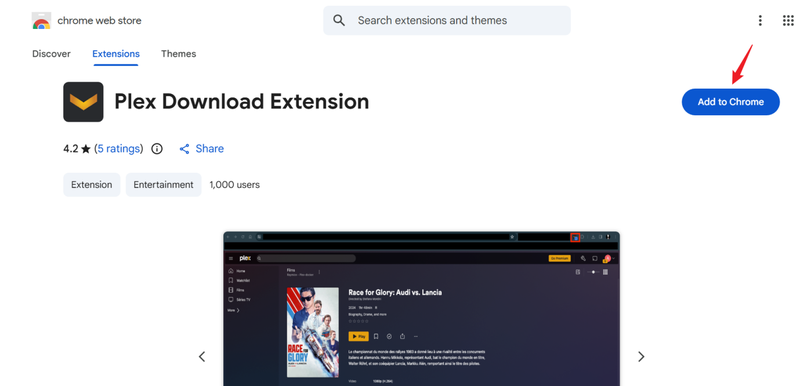This screenshot has height=386, width=800.
Task: Click the Plex logo inside preview screenshot
Action: pyautogui.click(x=245, y=259)
